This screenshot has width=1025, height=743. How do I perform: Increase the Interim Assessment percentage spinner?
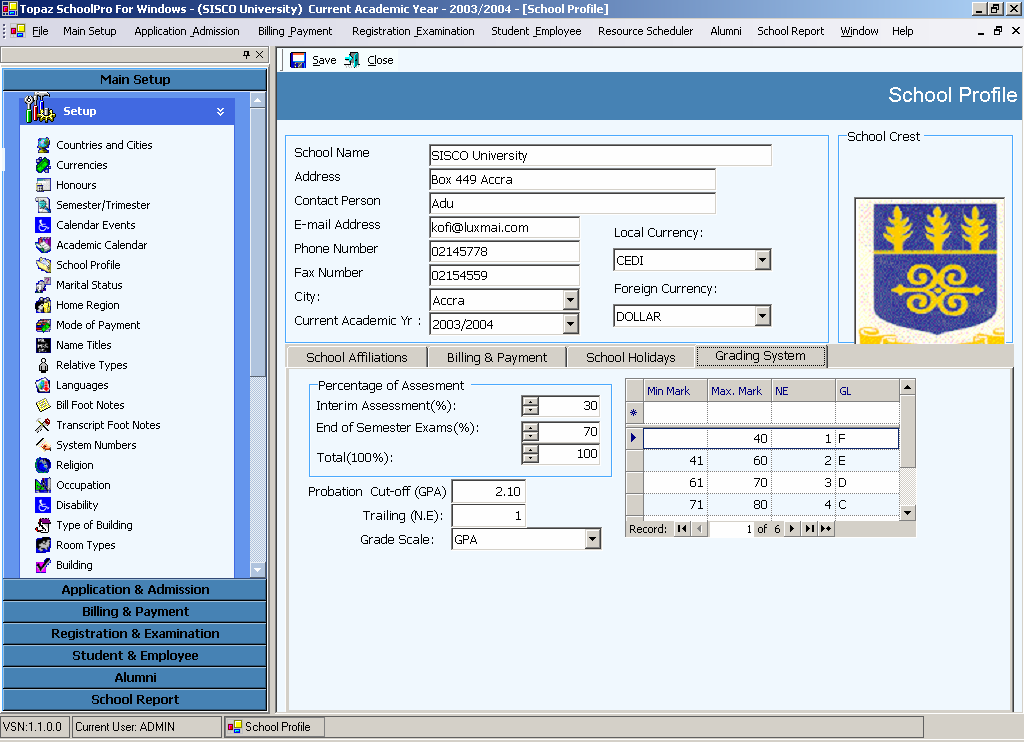530,401
